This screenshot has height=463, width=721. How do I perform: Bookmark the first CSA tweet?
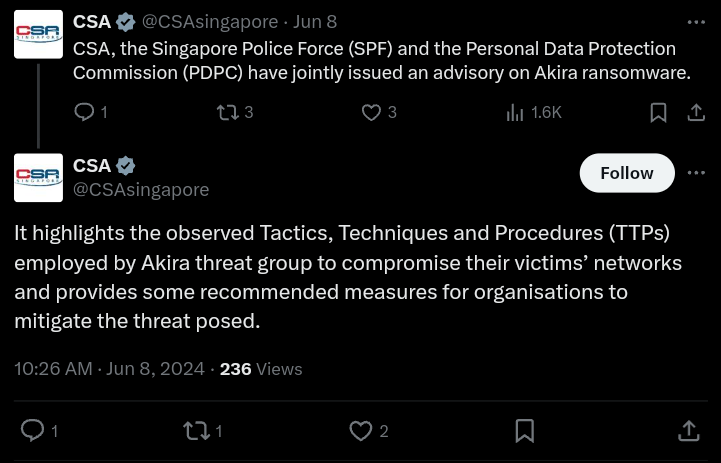658,112
